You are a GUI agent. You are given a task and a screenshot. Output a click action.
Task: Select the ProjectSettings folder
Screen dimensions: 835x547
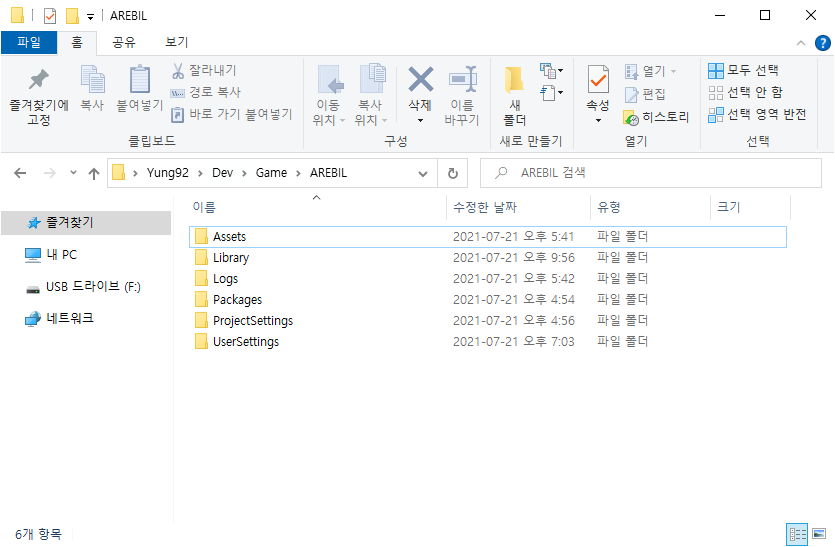pyautogui.click(x=488, y=321)
